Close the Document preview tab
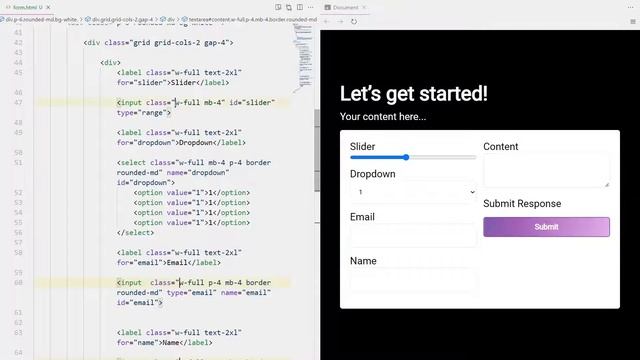Screen dimensions: 640x360 (x=364, y=7)
